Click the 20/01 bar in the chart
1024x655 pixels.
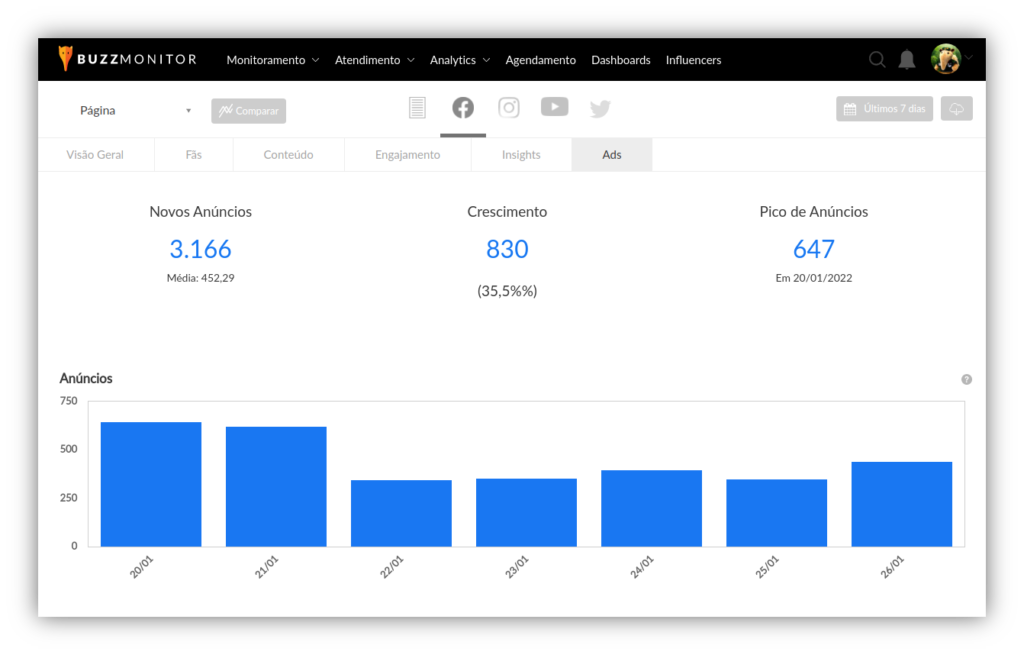(151, 484)
